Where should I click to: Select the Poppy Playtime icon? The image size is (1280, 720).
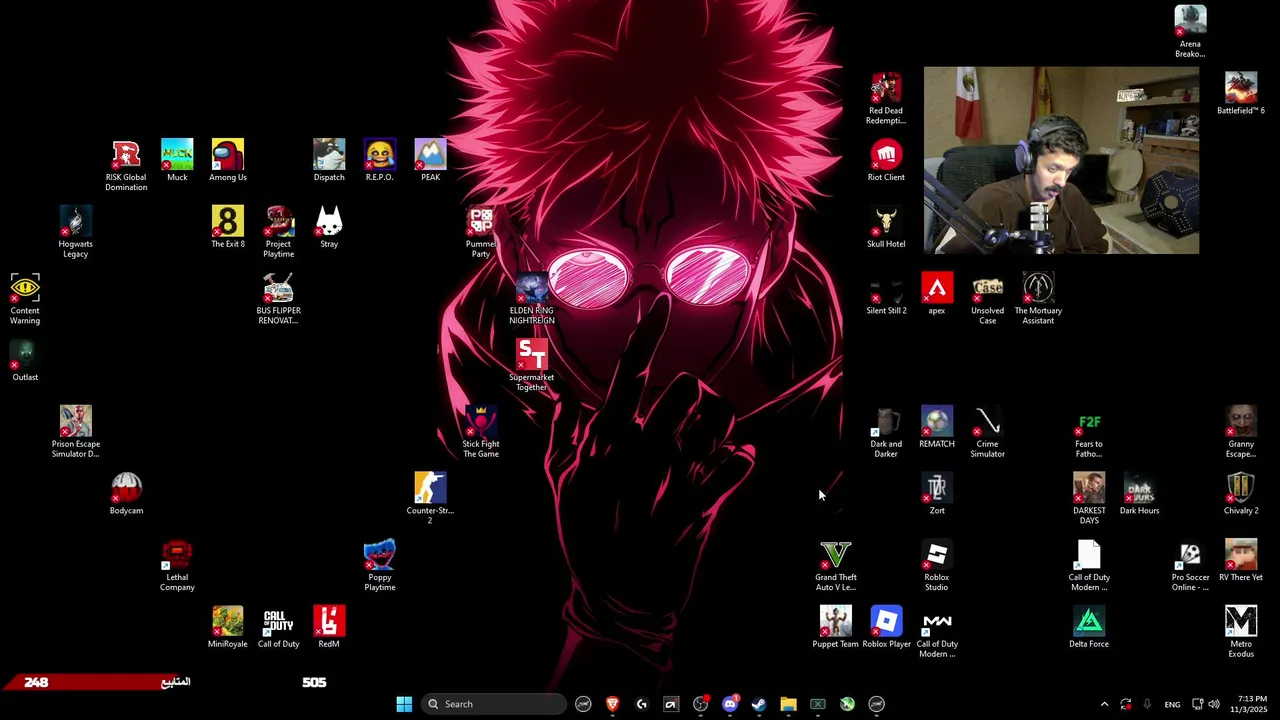click(x=379, y=566)
